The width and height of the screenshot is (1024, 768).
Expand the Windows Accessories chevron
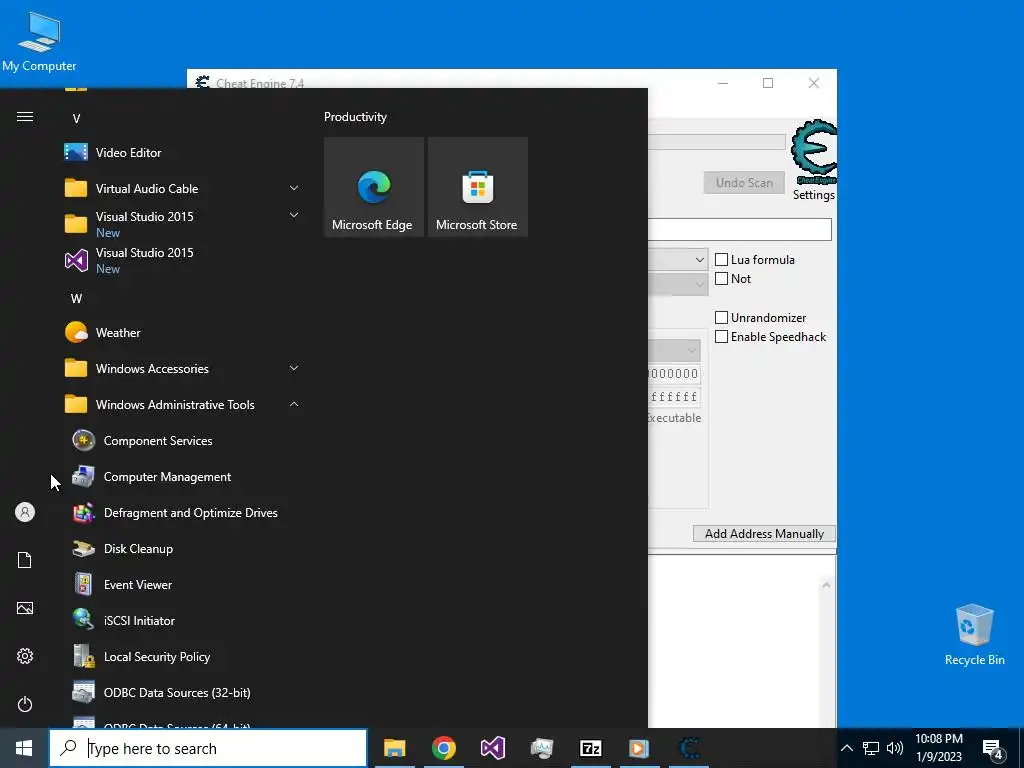pyautogui.click(x=294, y=368)
